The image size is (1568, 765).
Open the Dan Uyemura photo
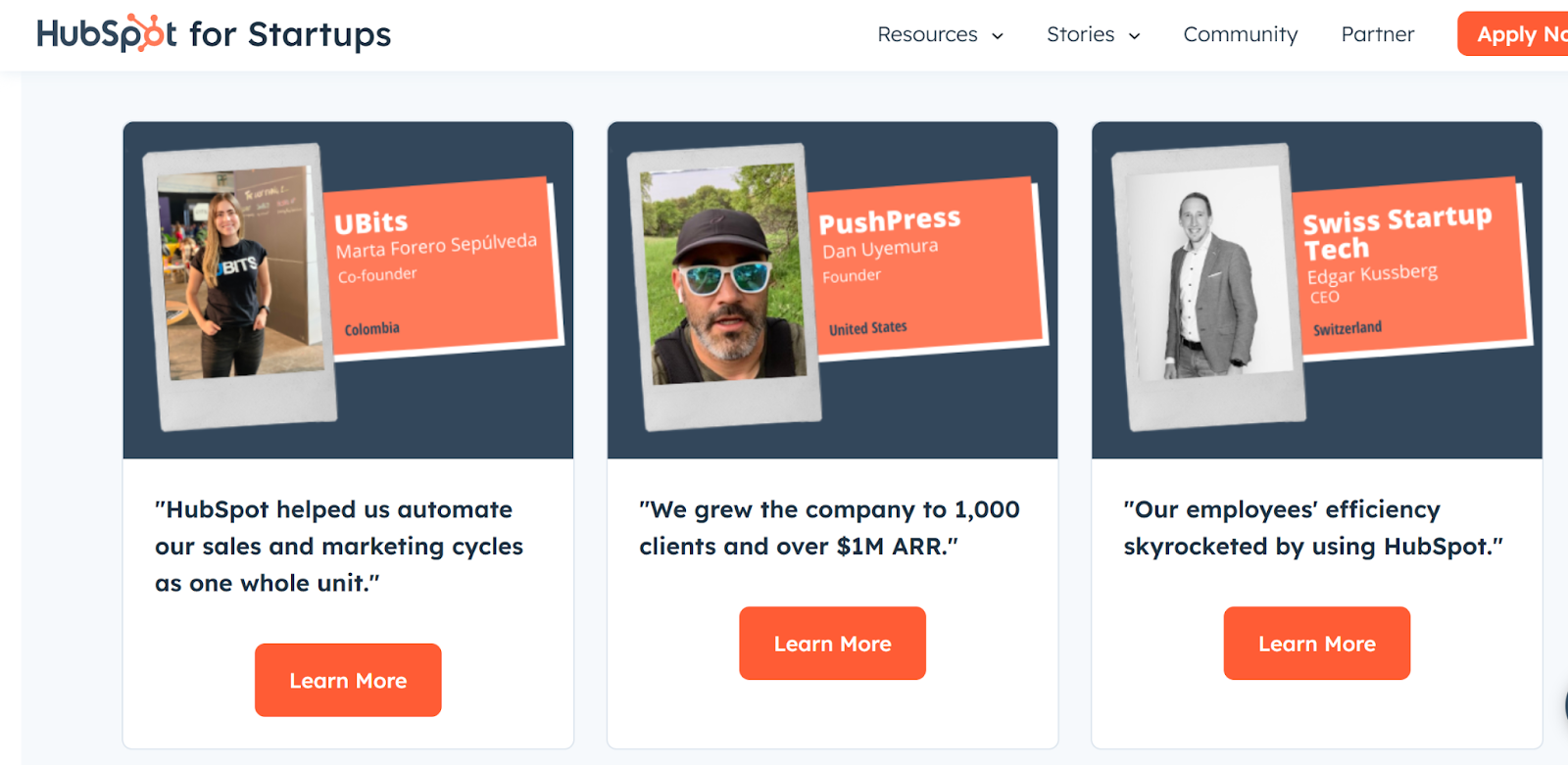tap(723, 275)
